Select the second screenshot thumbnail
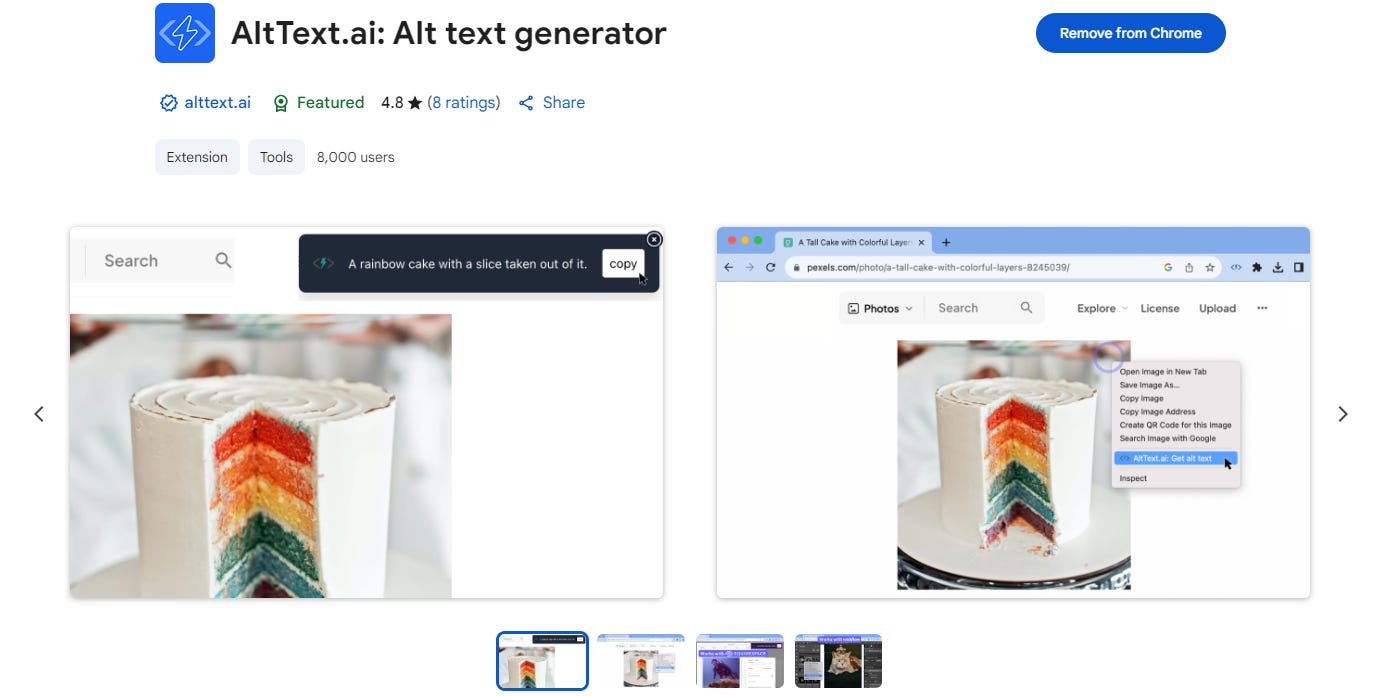The height and width of the screenshot is (696, 1392). 641,661
